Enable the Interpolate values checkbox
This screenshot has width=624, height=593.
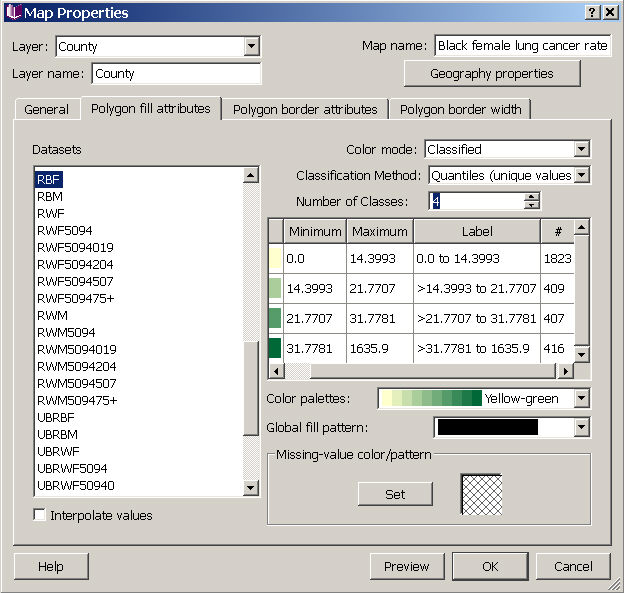pyautogui.click(x=40, y=515)
